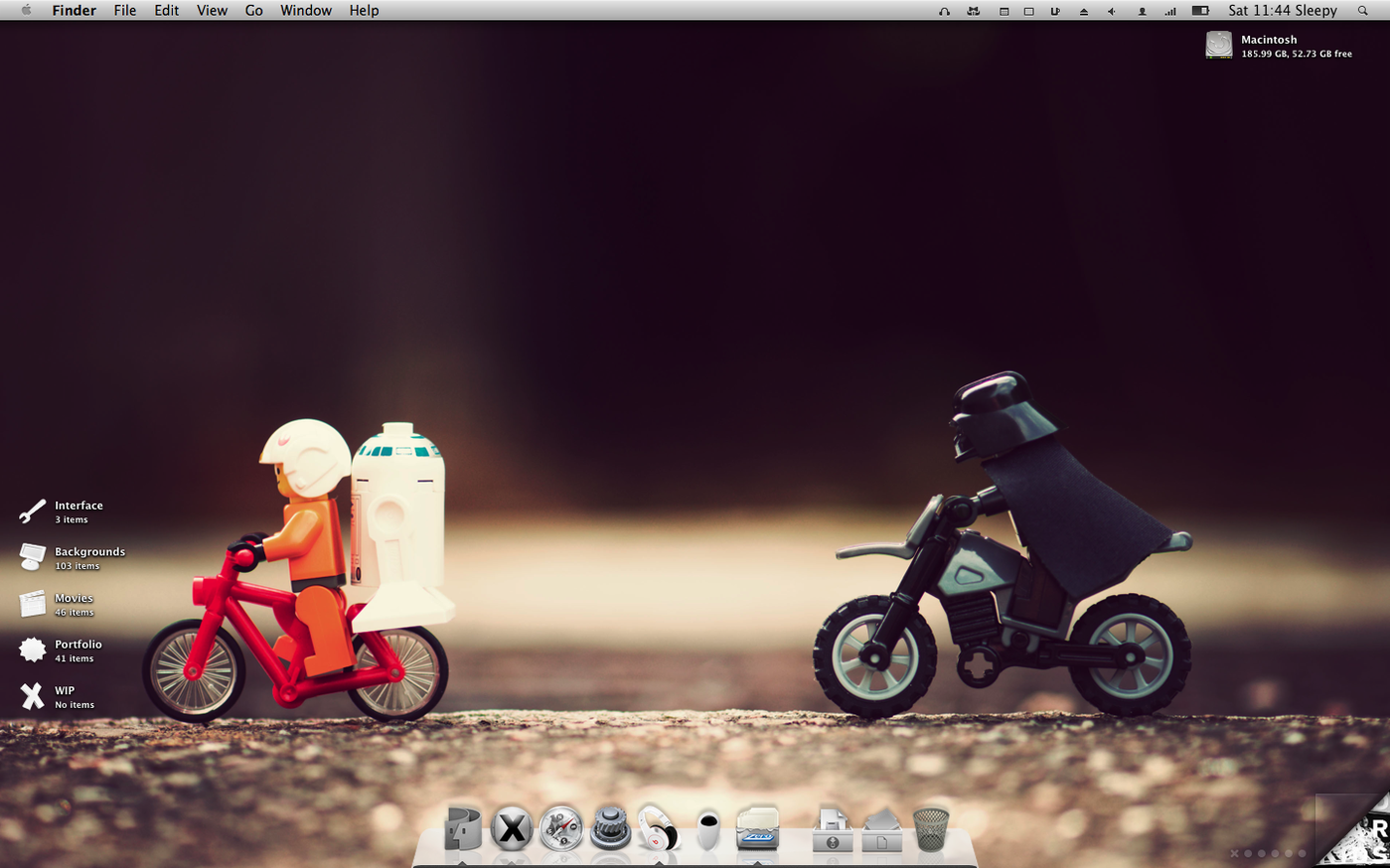Click the white EVE robot dock icon
The width and height of the screenshot is (1390, 868).
coord(707,830)
